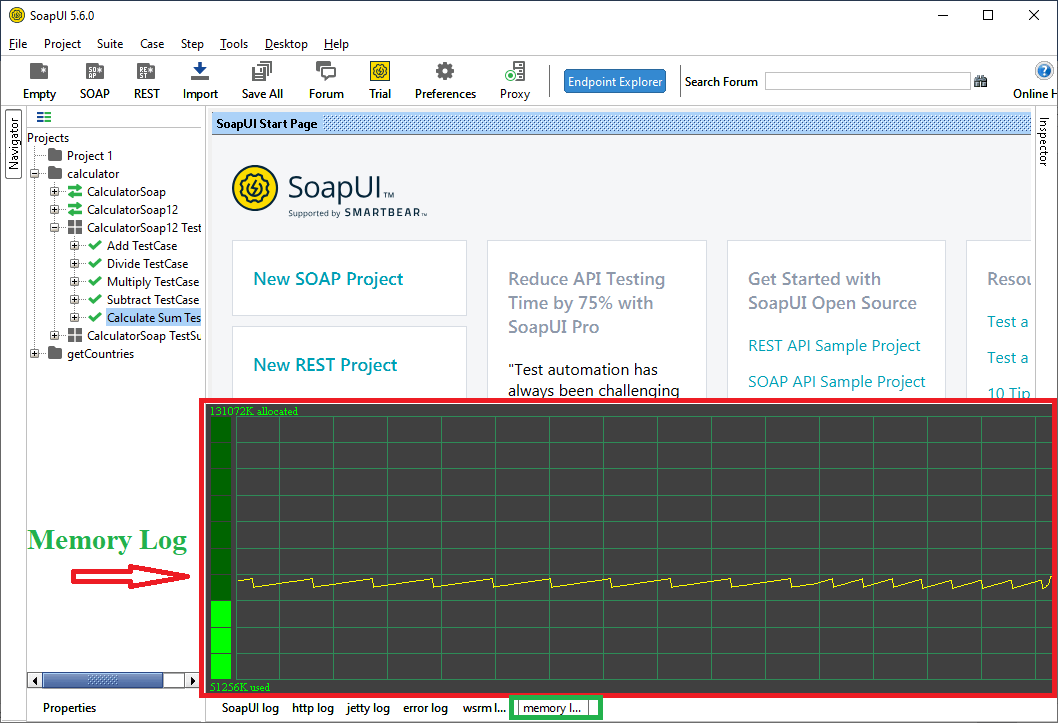1058x723 pixels.
Task: Click the Endpoint Explorer button
Action: tap(615, 82)
